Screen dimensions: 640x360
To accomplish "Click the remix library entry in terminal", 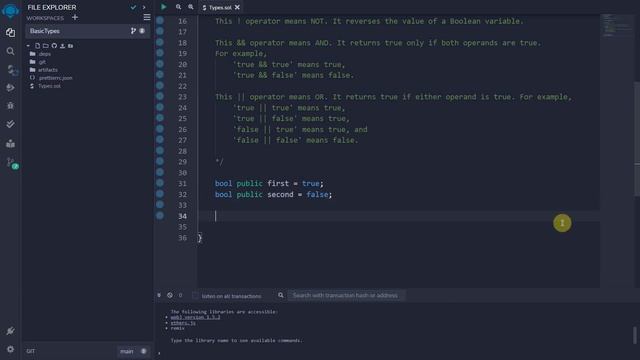I will [x=178, y=328].
